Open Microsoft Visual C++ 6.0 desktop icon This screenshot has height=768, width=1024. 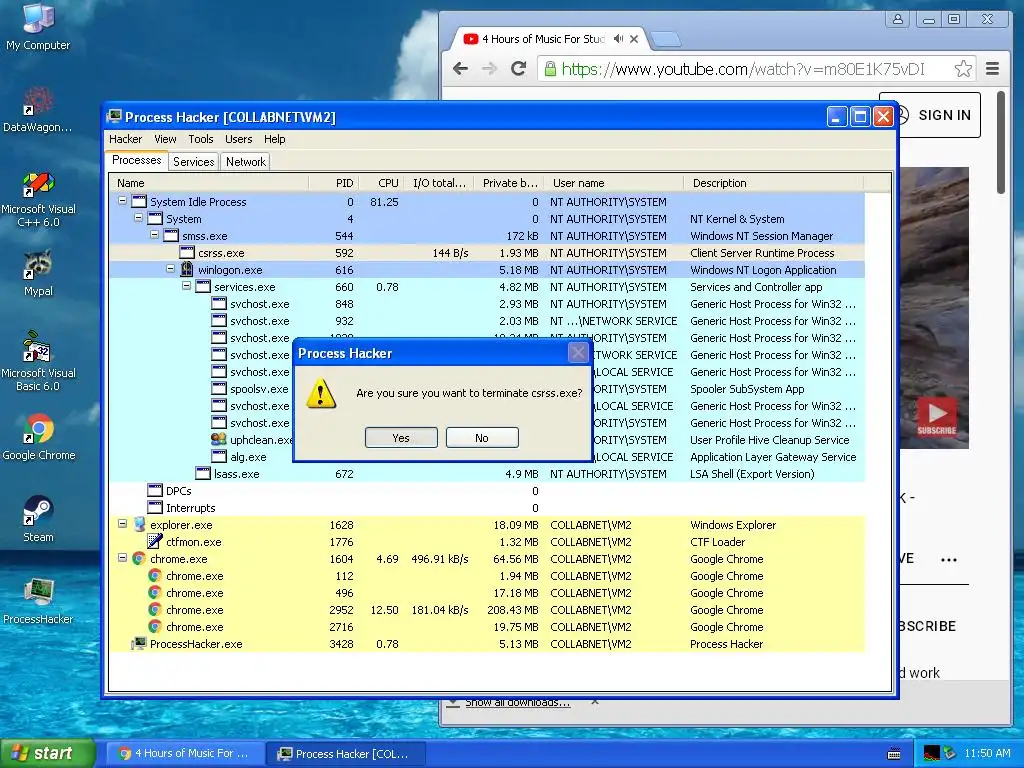point(38,199)
